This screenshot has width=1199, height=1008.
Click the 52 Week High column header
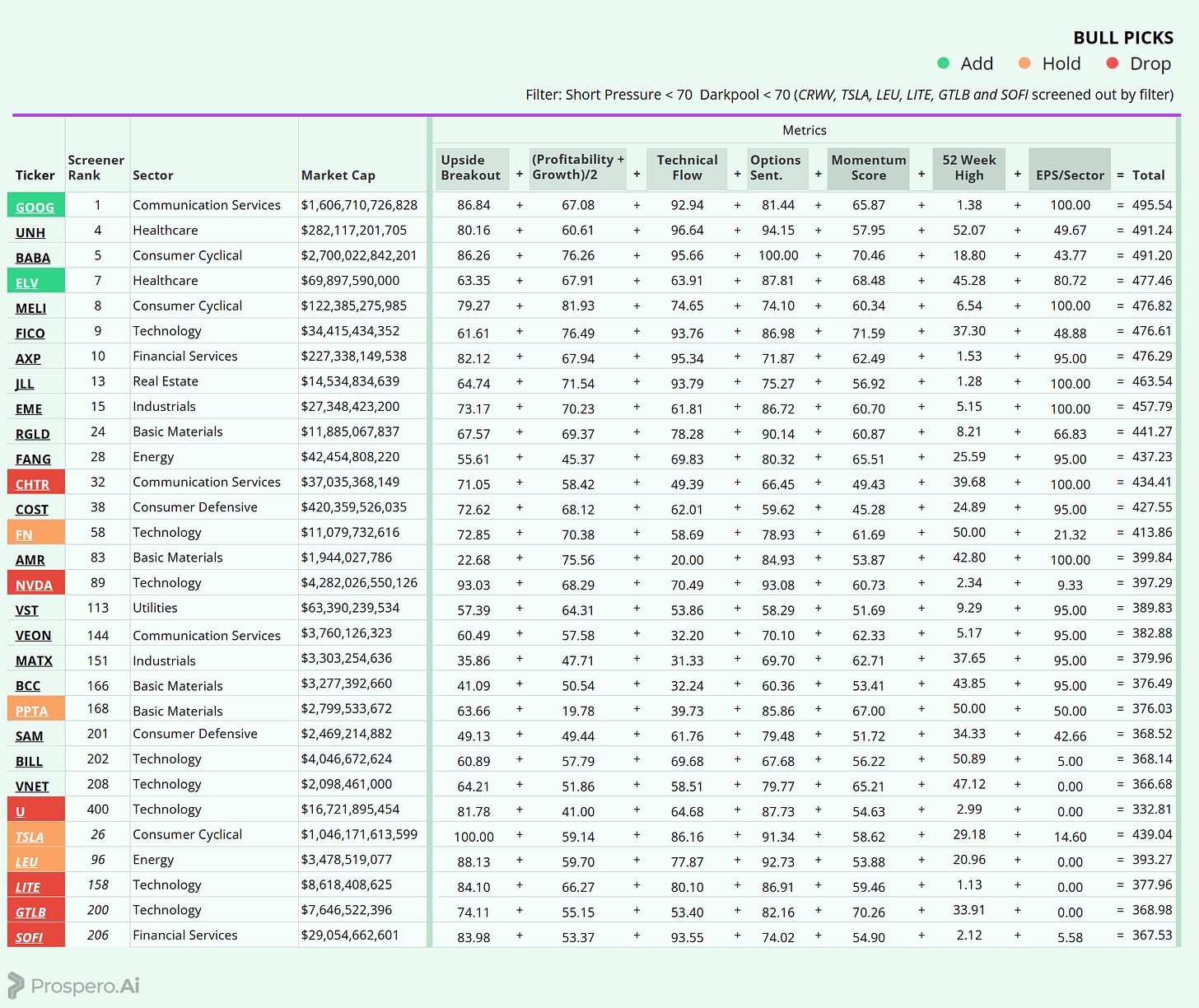[969, 168]
